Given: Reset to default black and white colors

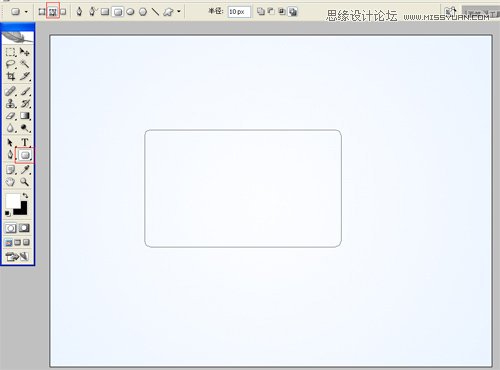Looking at the screenshot, I should click(x=7, y=213).
